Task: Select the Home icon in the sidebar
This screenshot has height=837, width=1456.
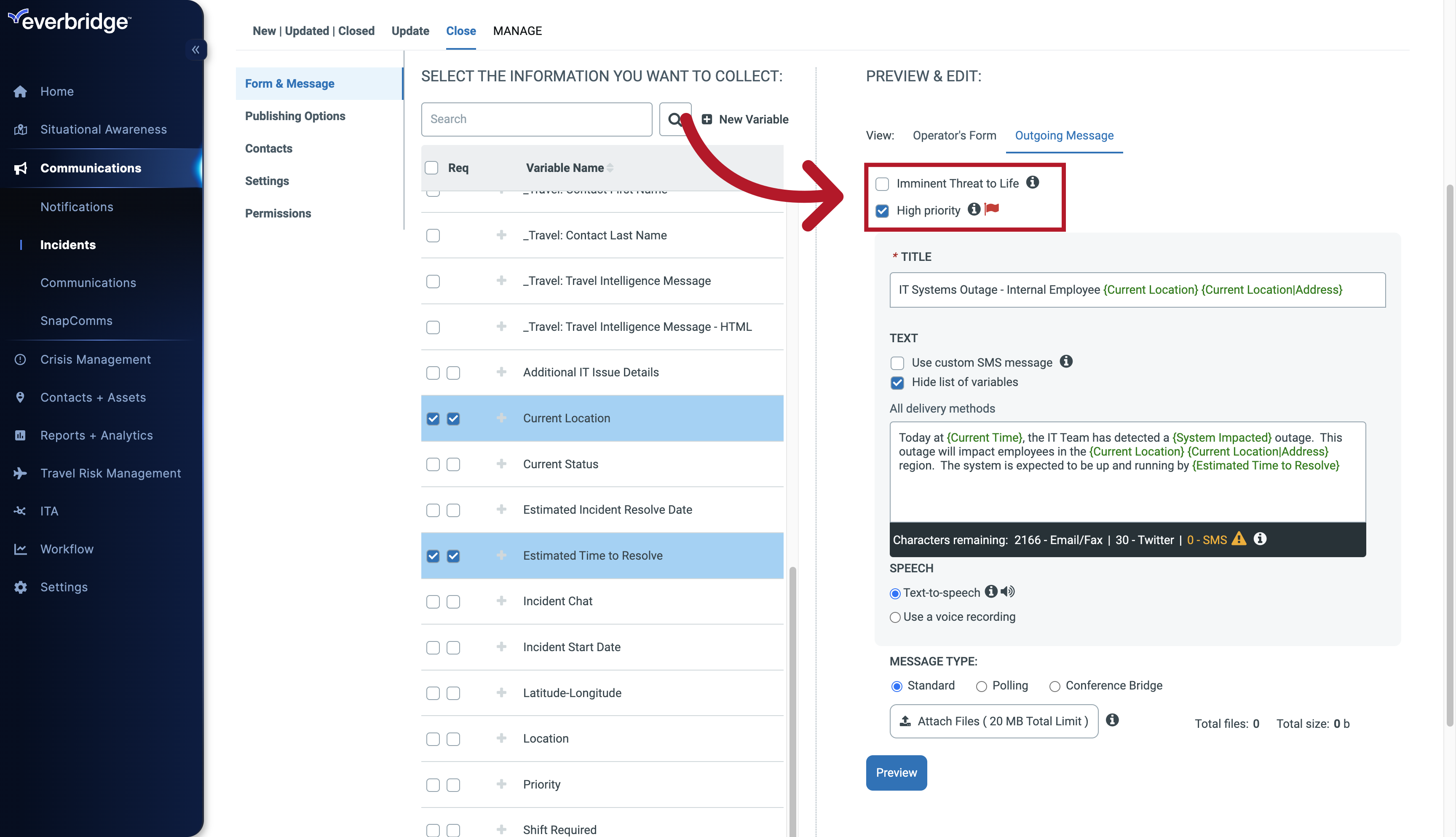Action: 20,91
